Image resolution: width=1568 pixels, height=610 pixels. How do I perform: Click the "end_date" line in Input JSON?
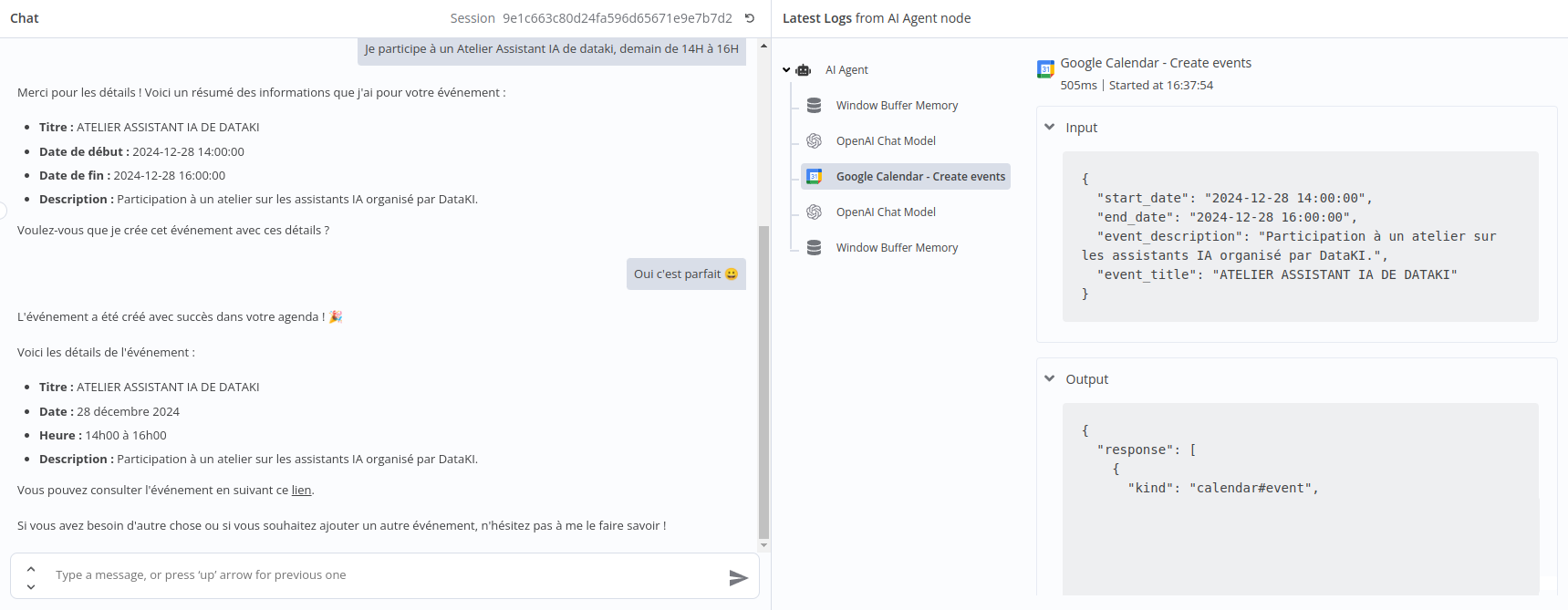[1228, 217]
